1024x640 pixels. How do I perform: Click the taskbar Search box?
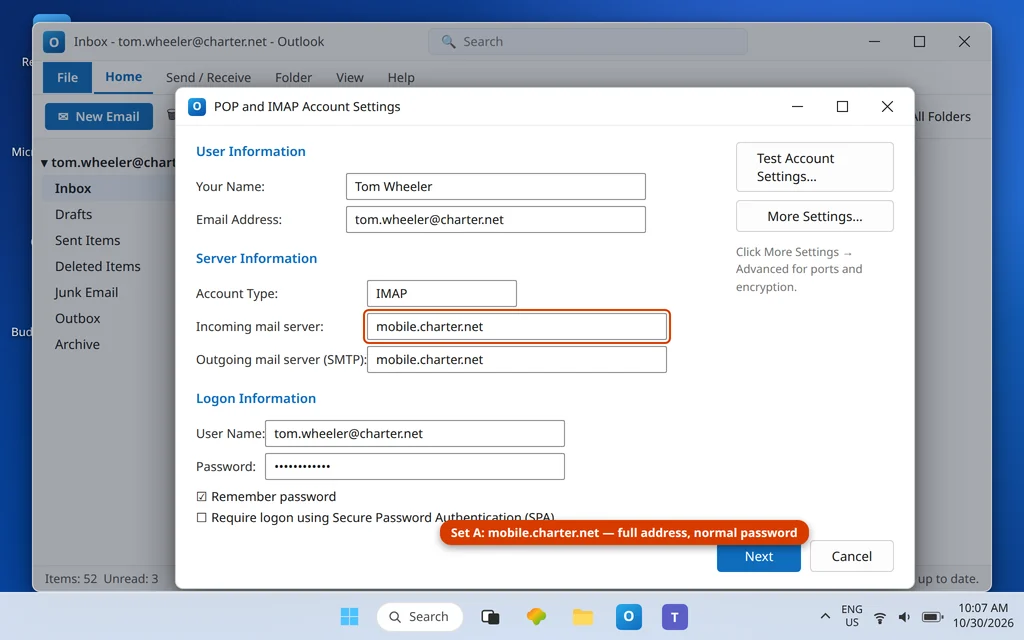point(419,616)
